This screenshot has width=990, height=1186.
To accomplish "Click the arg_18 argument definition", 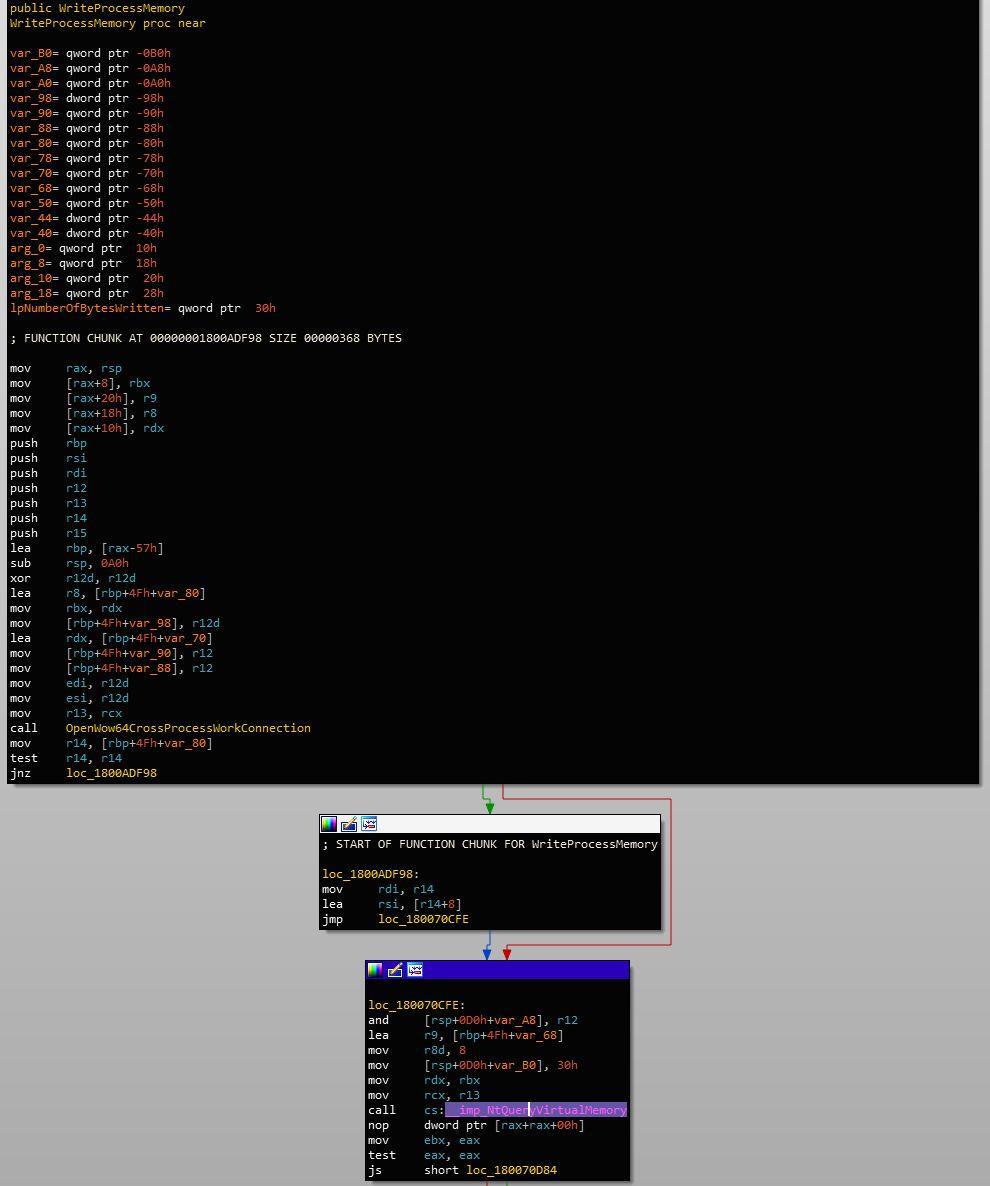I will [87, 293].
